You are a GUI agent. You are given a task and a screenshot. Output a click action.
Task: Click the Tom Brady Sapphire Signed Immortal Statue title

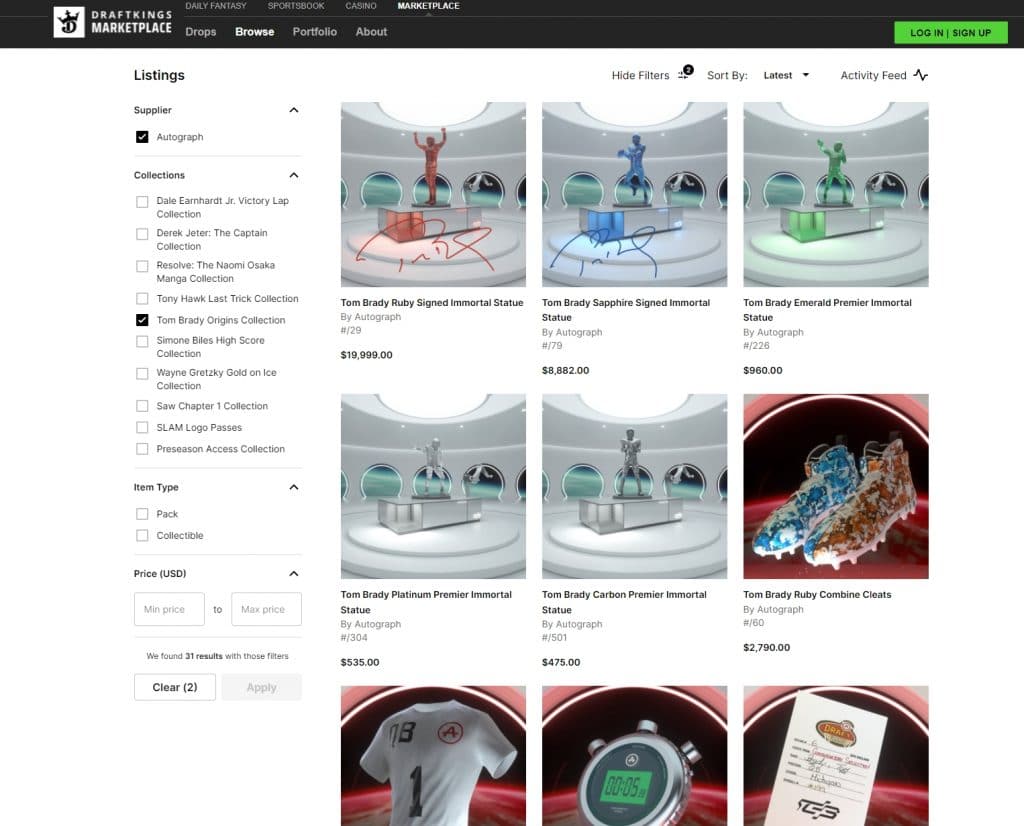click(x=626, y=310)
